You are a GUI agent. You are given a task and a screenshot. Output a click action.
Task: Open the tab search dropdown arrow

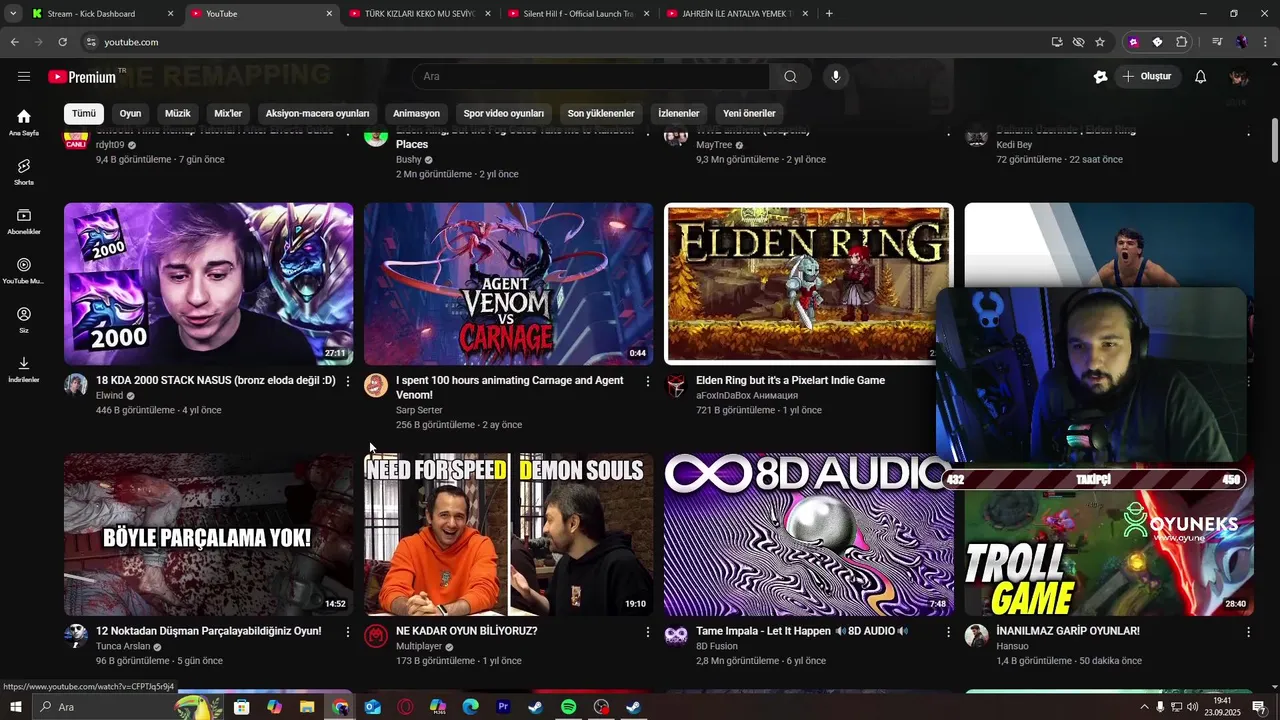point(13,14)
